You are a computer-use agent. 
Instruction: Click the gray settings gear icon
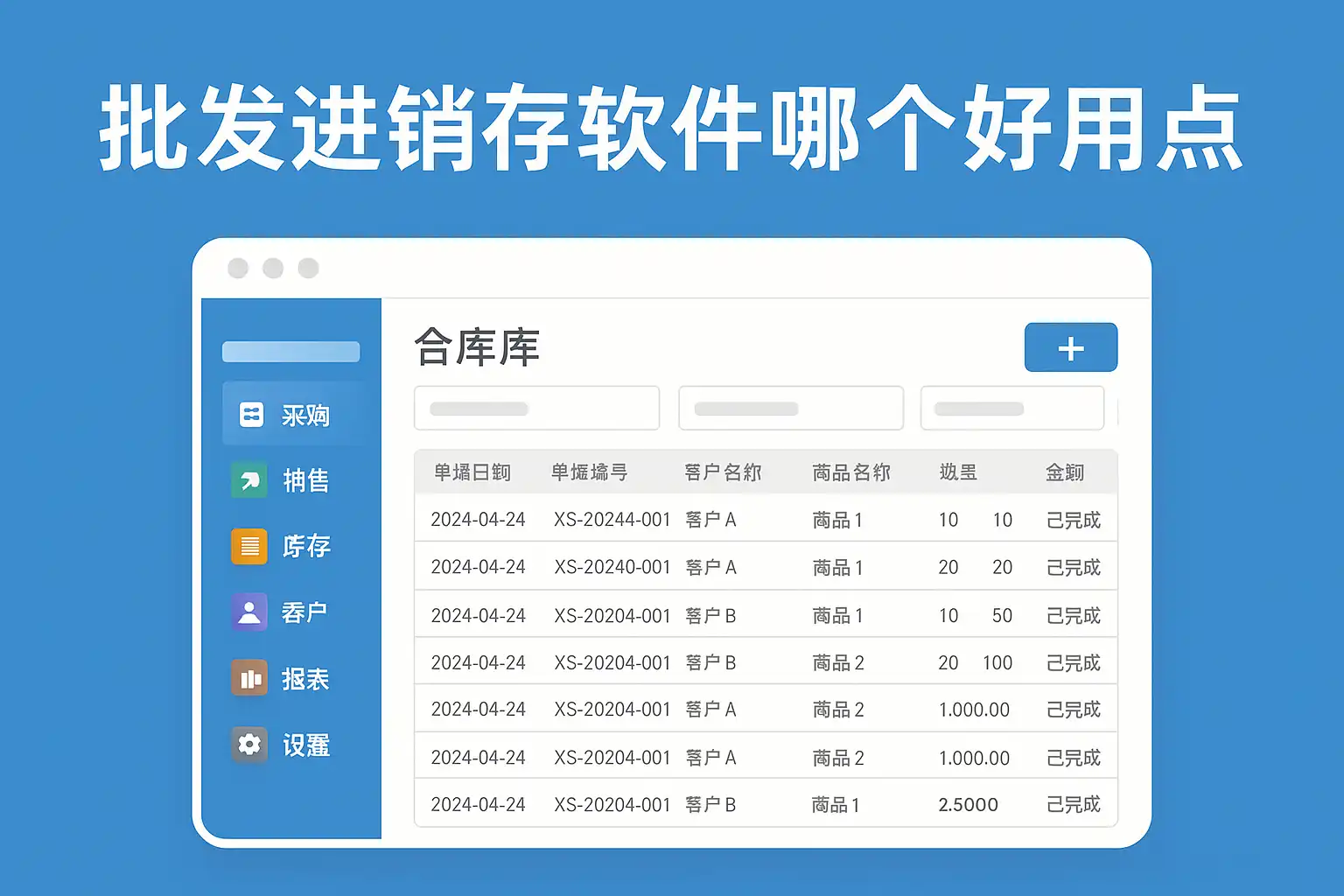pyautogui.click(x=249, y=745)
